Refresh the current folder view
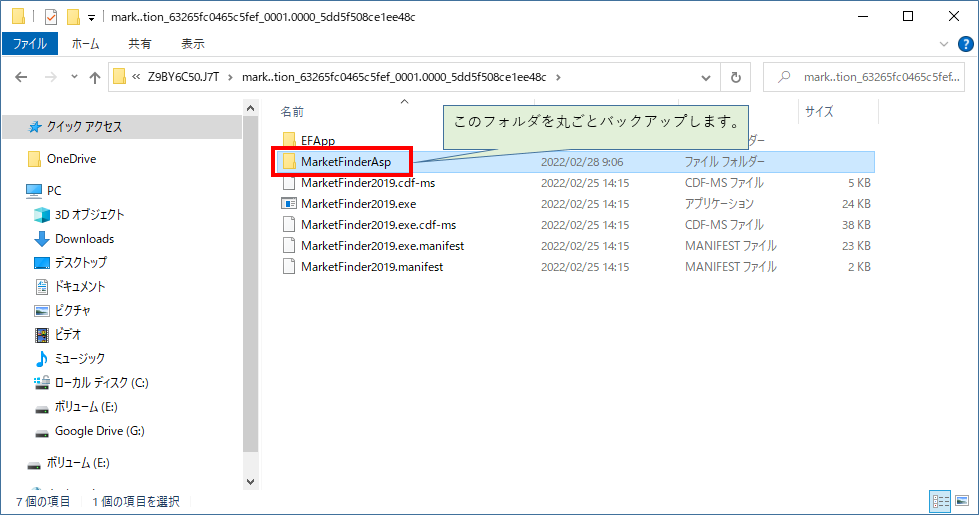 click(x=735, y=77)
